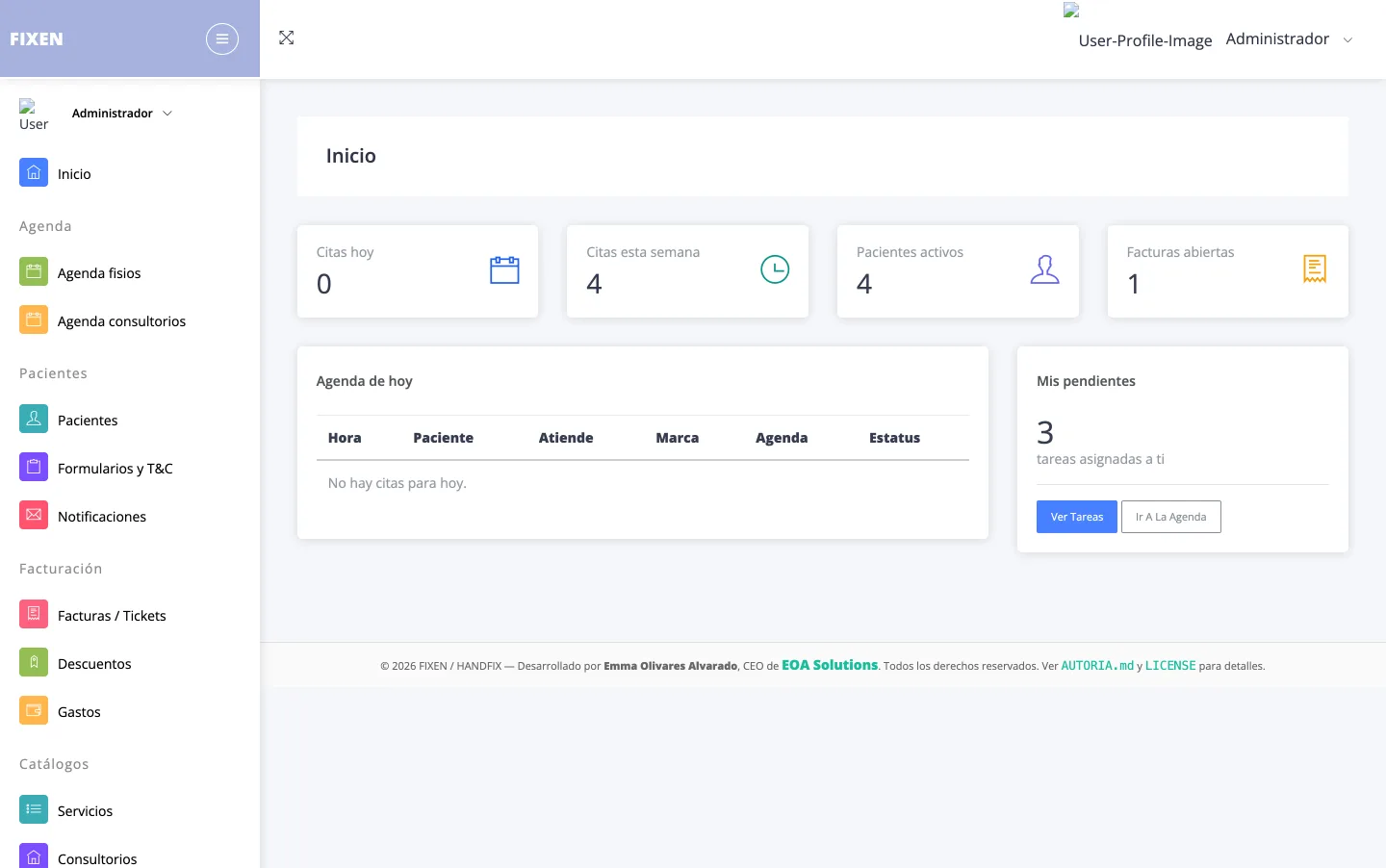1386x868 pixels.
Task: Navigate to Facturas / Tickets
Action: click(112, 616)
